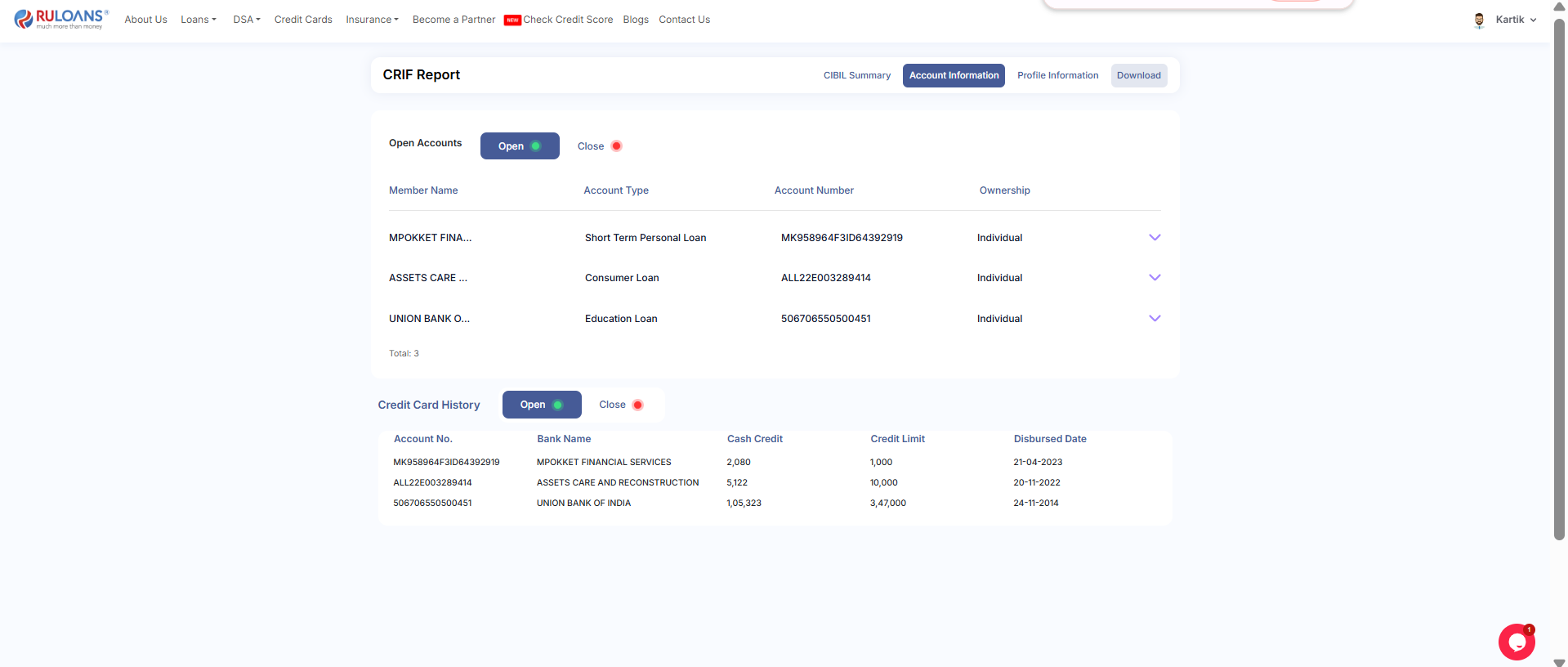Click Kartik's profile avatar

click(x=1479, y=20)
